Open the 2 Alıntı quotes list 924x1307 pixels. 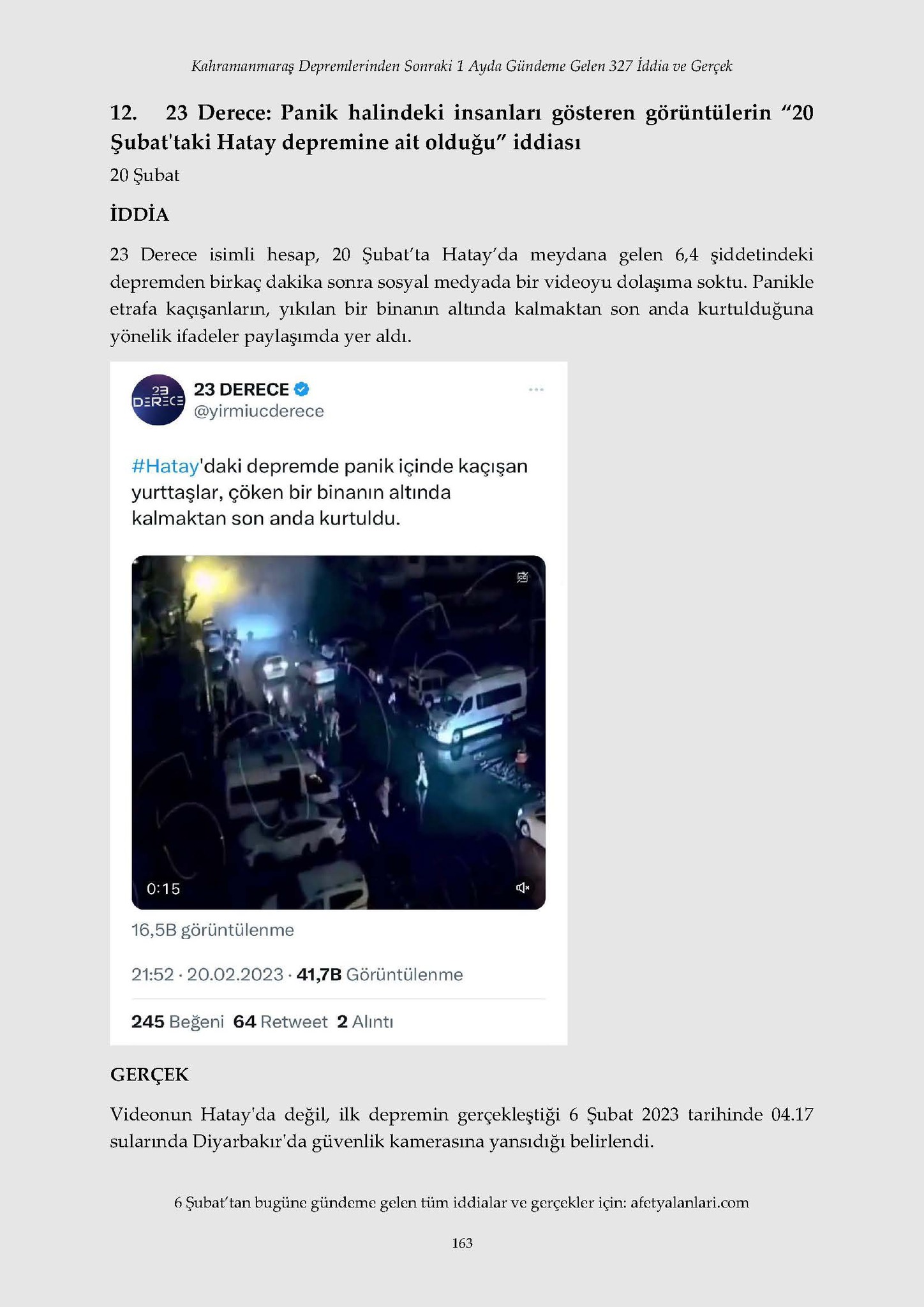pyautogui.click(x=365, y=1022)
